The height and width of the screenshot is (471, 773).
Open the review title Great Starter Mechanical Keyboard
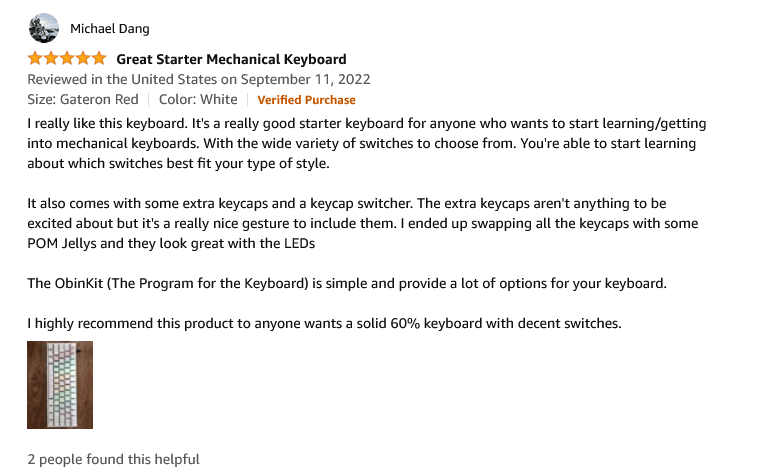[x=231, y=59]
